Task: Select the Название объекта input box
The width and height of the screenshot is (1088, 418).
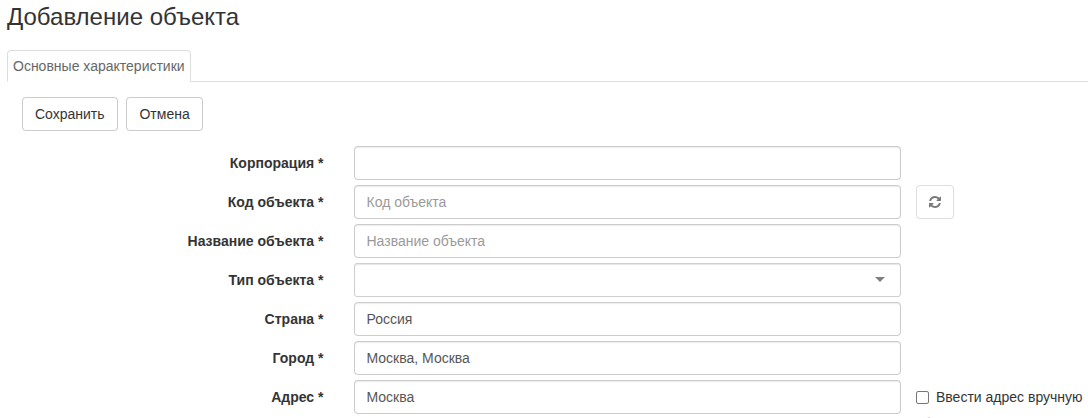Action: pos(627,241)
